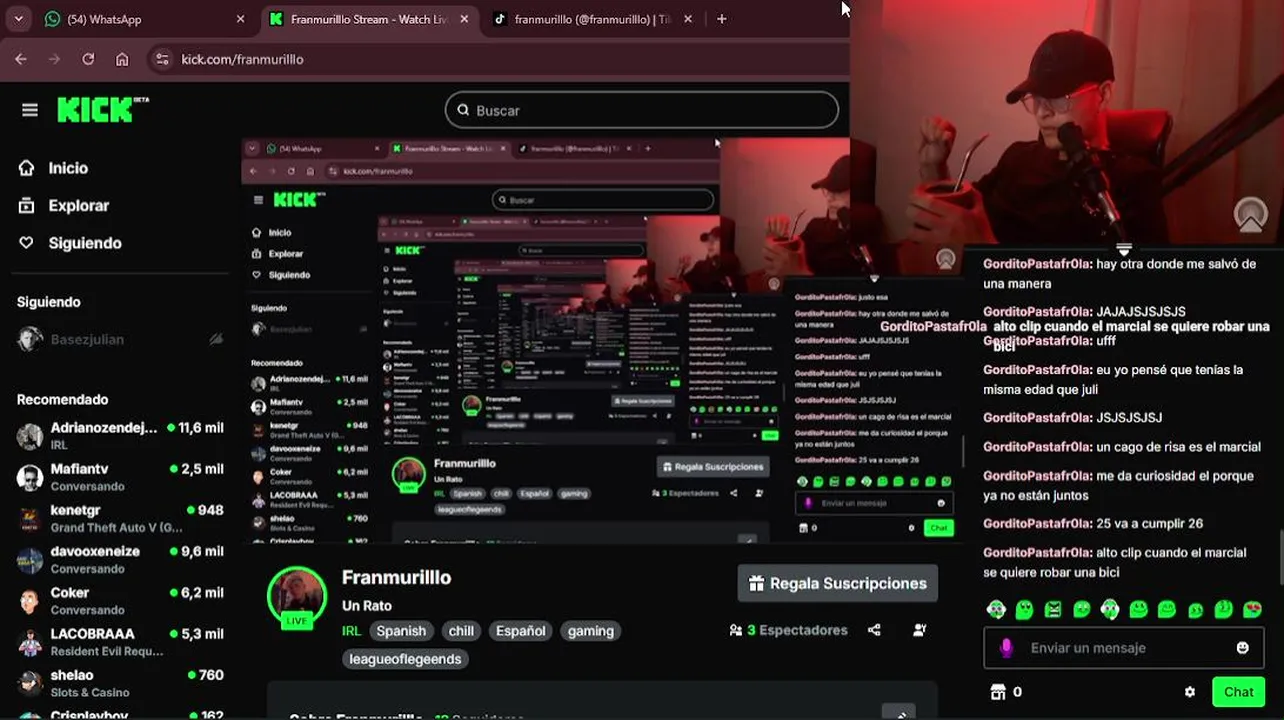This screenshot has width=1284, height=720.
Task: Click the stream video player
Action: pos(600,340)
